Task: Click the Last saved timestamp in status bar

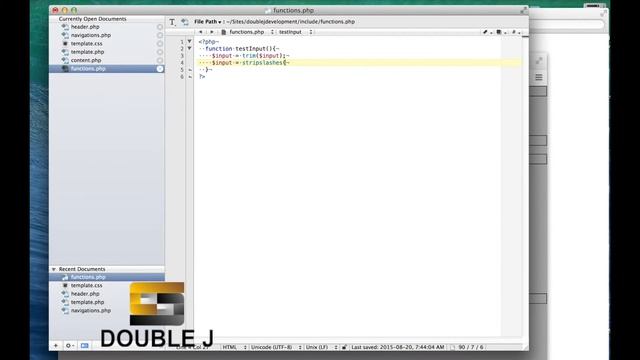Action: point(398,347)
